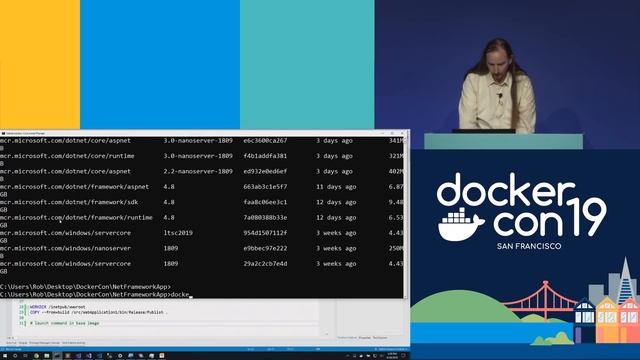The image size is (640, 360).
Task: Click the mcr.microsoft.com/dotnet/framework/sdk entry
Action: [69, 202]
